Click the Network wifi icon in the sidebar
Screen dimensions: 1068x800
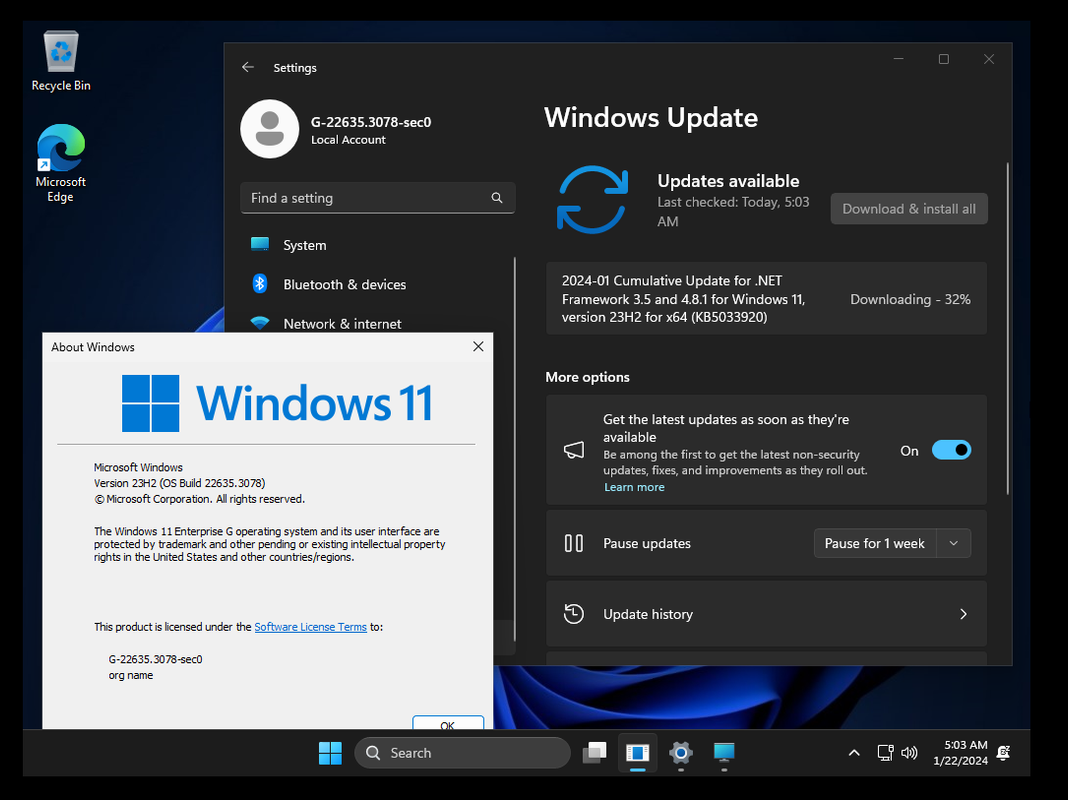coord(260,323)
